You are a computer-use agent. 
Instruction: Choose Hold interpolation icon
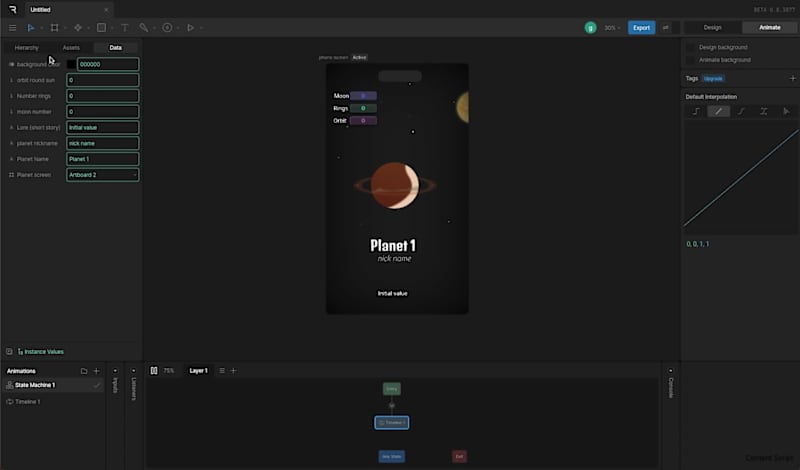[x=696, y=111]
